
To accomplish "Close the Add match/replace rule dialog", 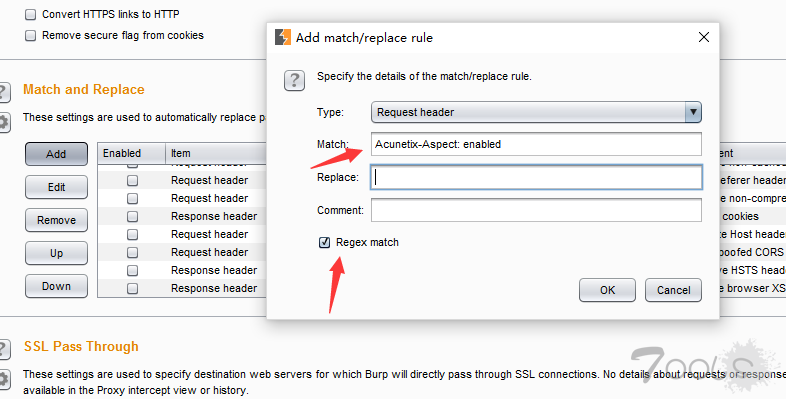I will click(704, 37).
